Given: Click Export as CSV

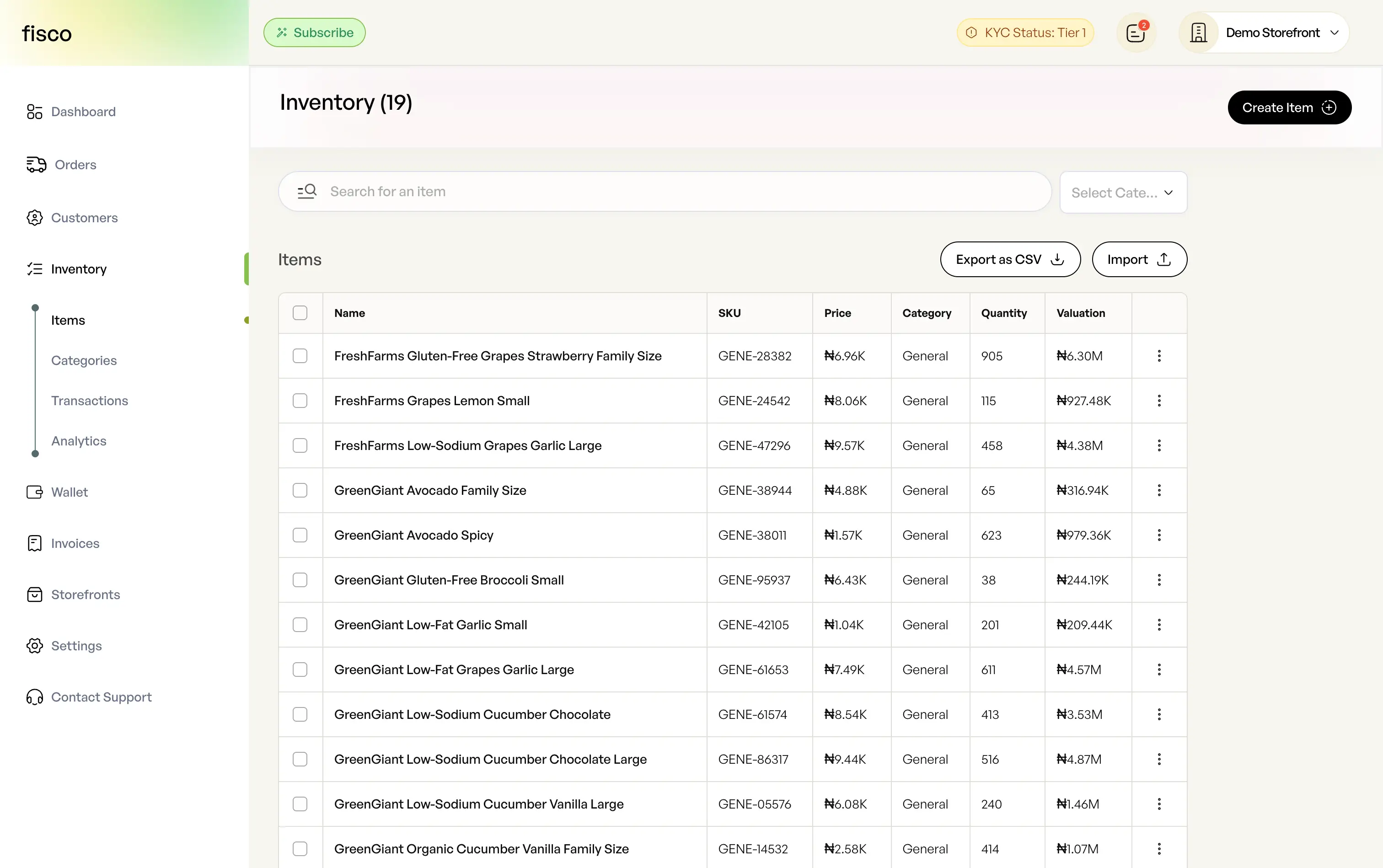Looking at the screenshot, I should pyautogui.click(x=1009, y=259).
